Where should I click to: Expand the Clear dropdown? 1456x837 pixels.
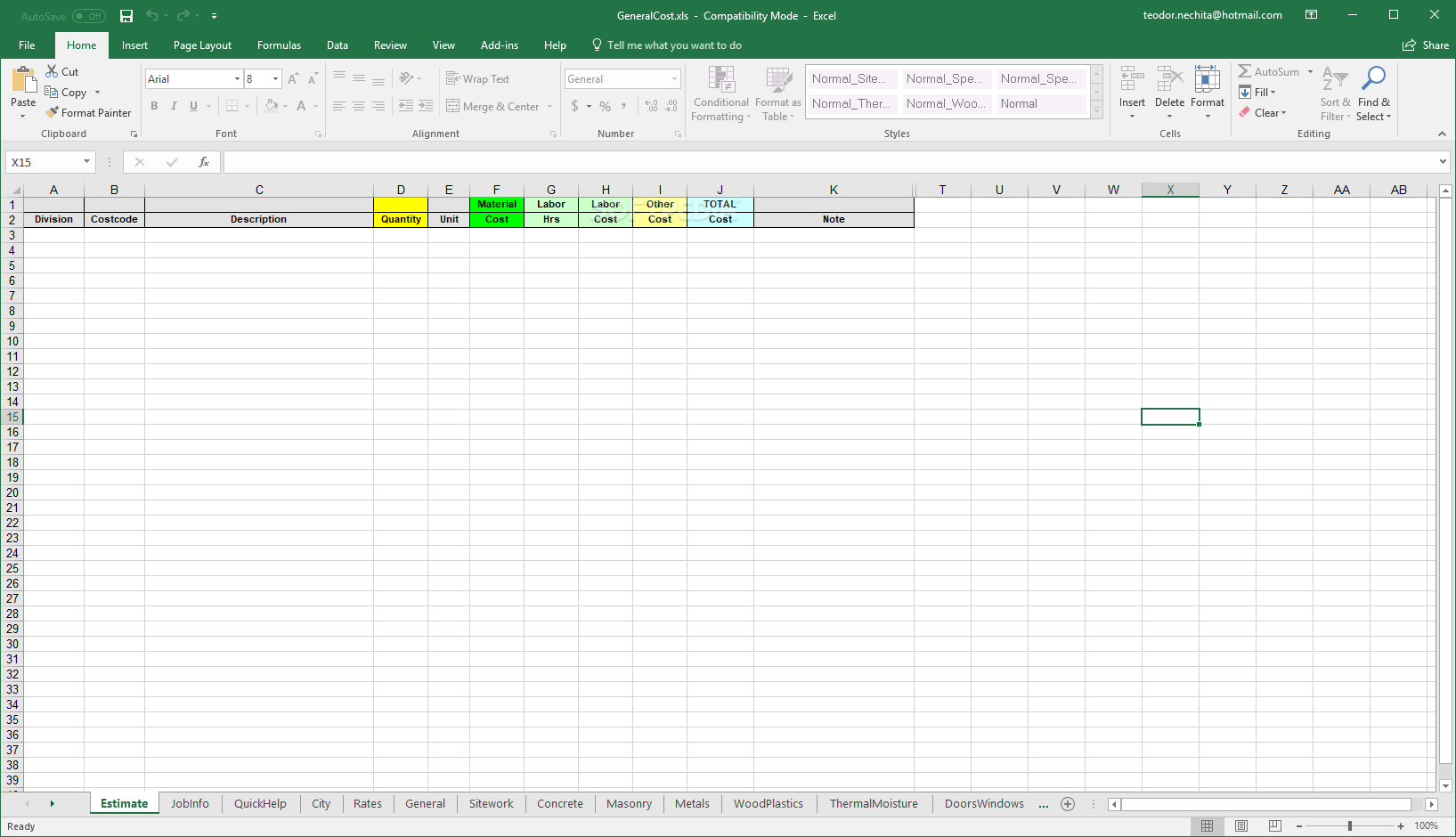1283,113
